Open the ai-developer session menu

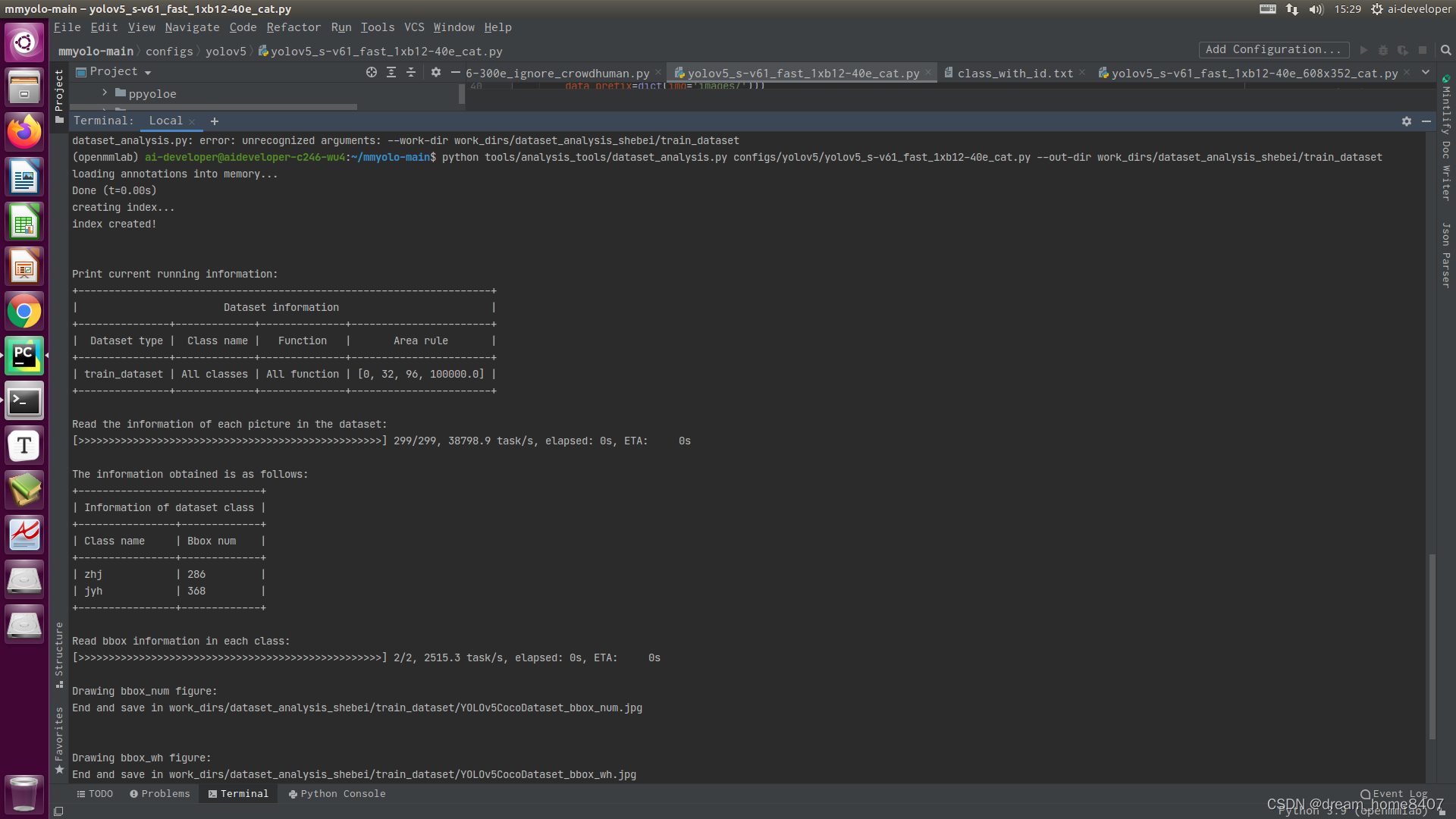pos(1410,9)
